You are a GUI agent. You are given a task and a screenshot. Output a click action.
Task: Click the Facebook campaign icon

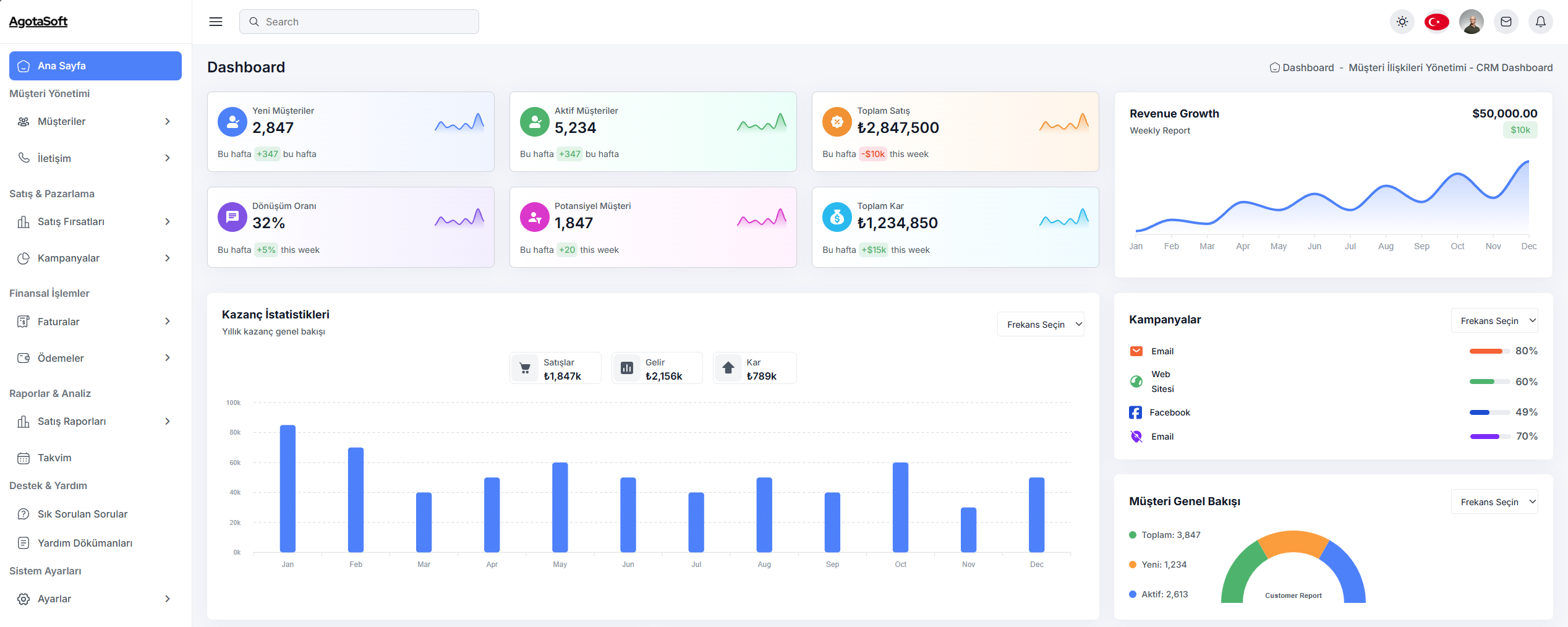click(x=1136, y=412)
